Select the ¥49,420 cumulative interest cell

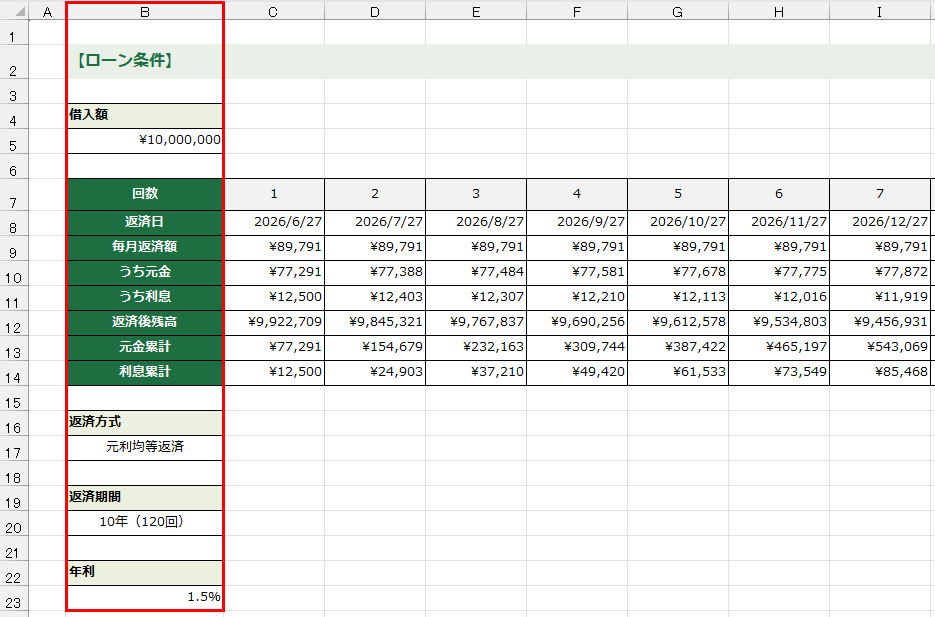577,373
